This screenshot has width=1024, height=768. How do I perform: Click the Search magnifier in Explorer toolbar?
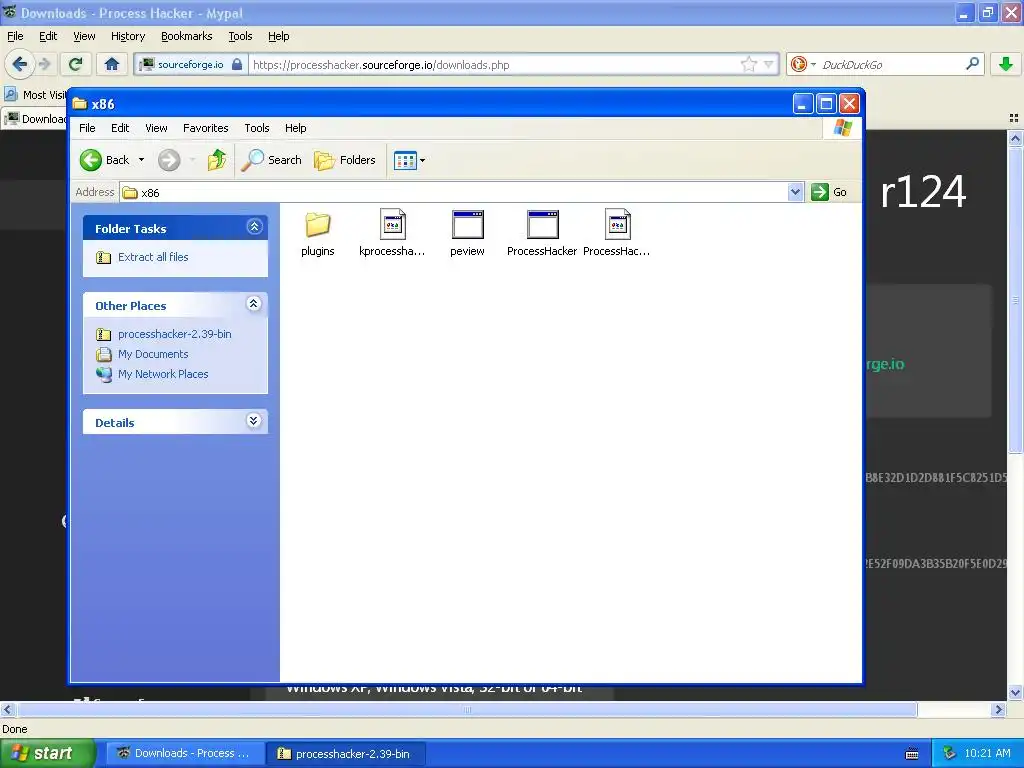[253, 160]
